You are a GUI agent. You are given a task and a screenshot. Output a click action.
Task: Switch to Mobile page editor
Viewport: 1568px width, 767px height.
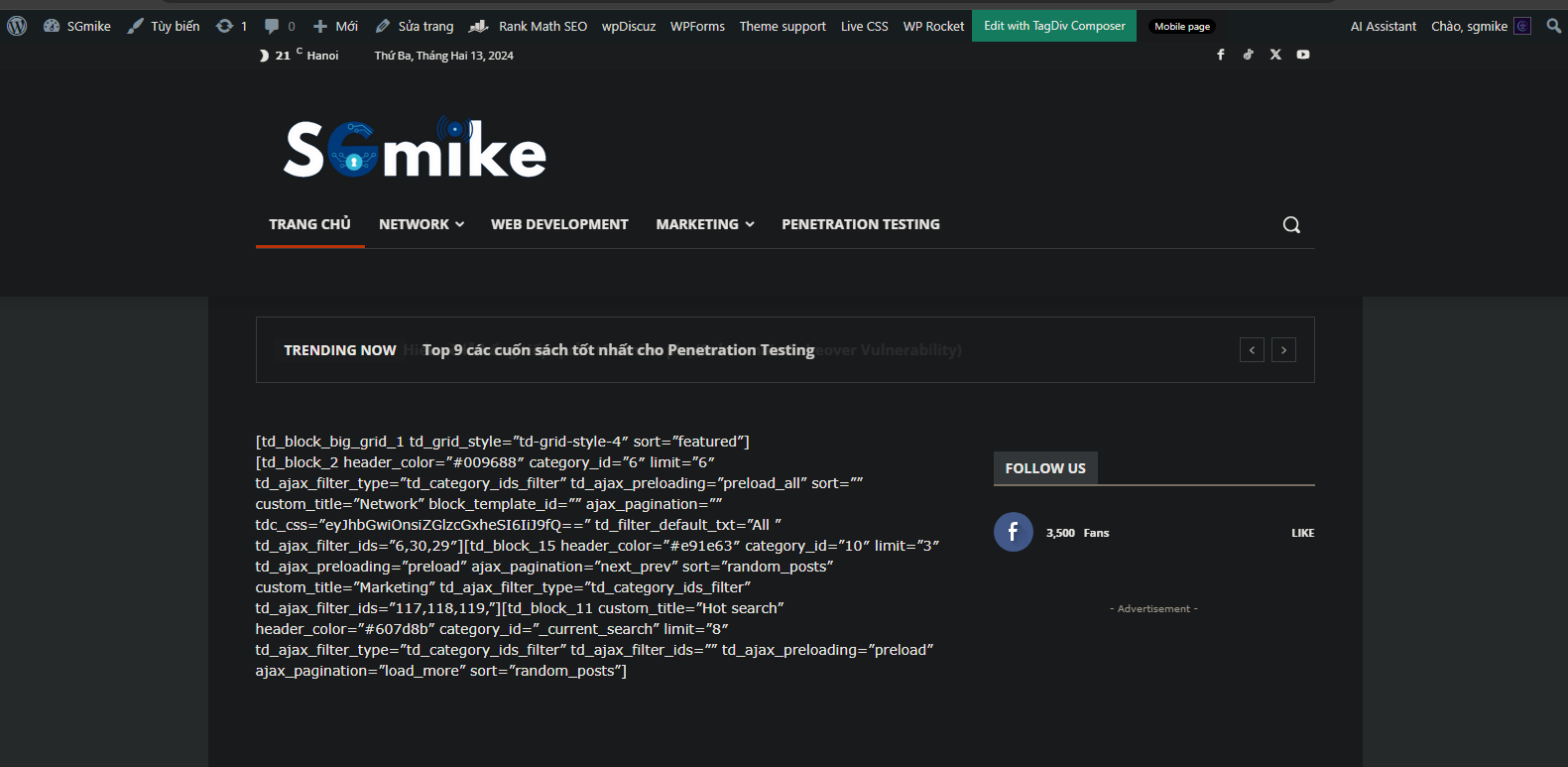1182,27
